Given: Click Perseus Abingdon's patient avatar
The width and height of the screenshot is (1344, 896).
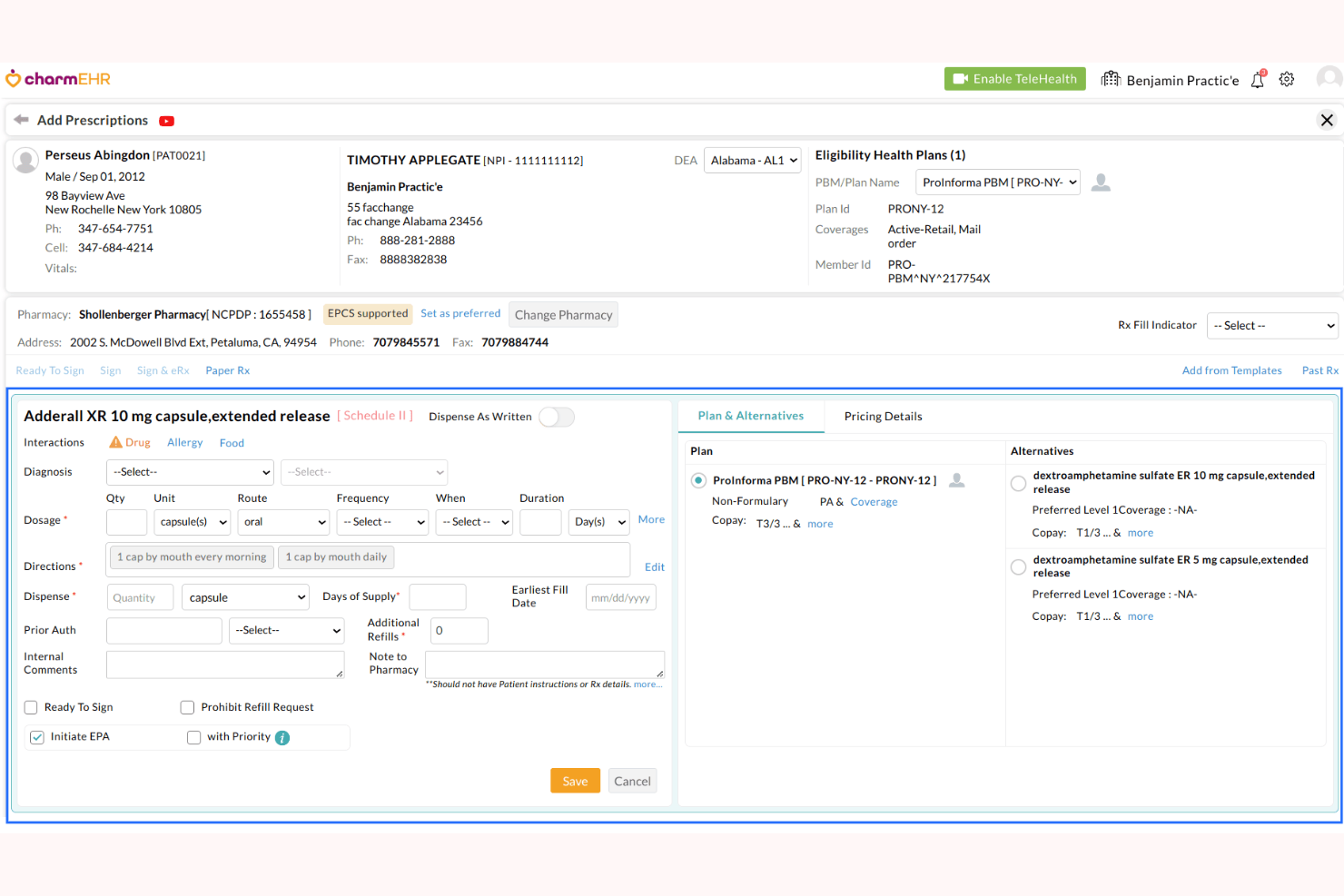Looking at the screenshot, I should click(x=25, y=162).
